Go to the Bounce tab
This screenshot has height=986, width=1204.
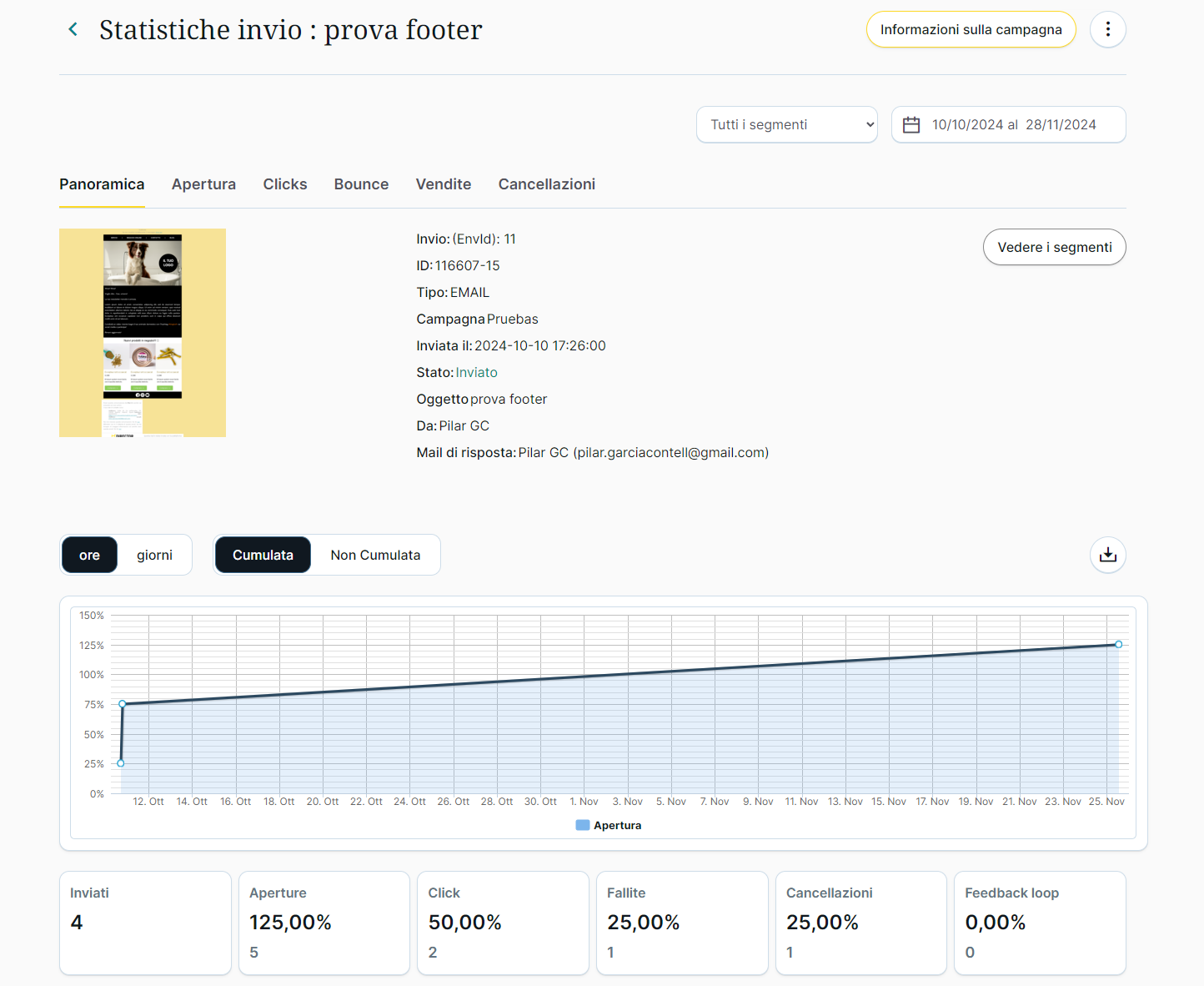[x=361, y=184]
